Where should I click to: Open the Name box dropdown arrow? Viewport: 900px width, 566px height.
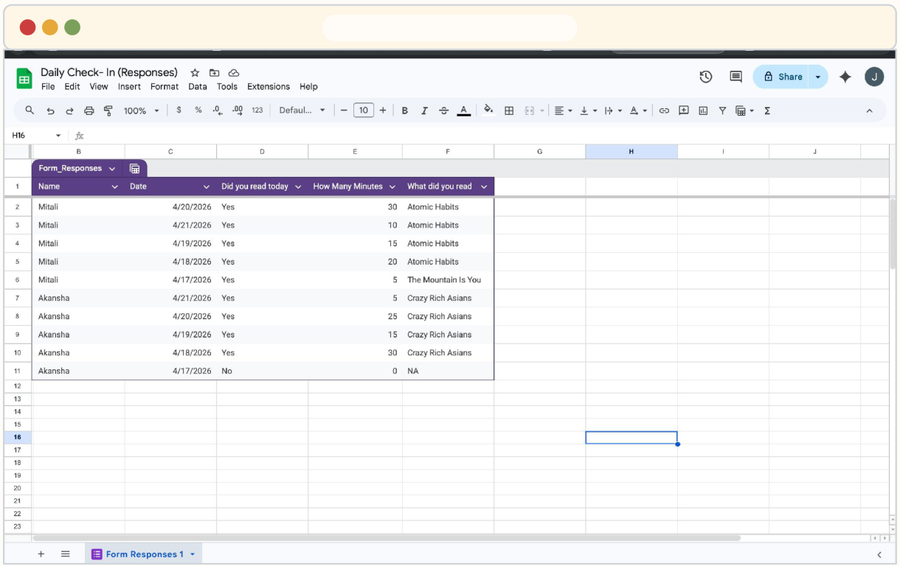point(58,135)
